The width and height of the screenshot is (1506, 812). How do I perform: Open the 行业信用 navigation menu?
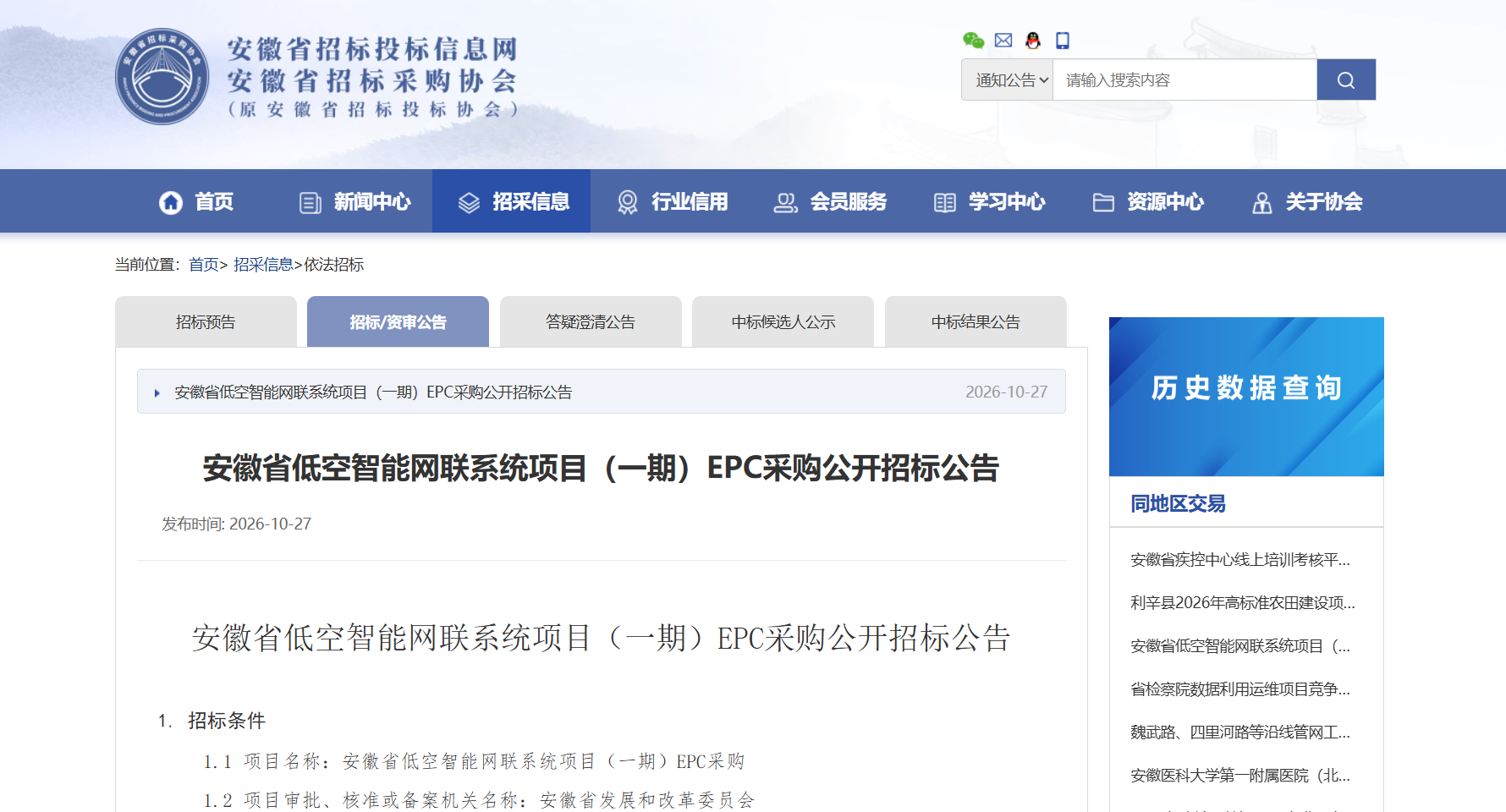pyautogui.click(x=671, y=201)
